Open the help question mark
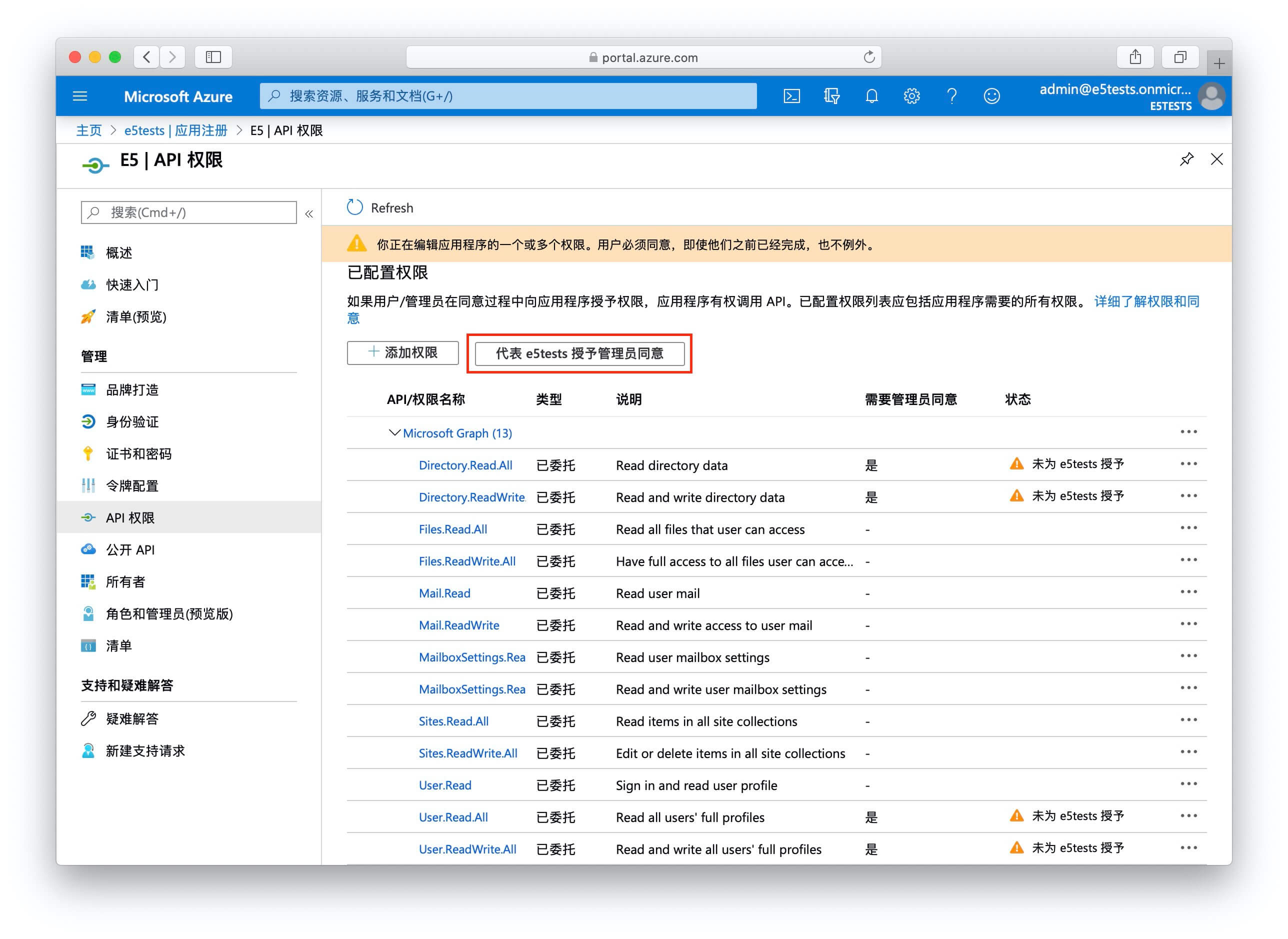The image size is (1288, 939). [x=951, y=96]
